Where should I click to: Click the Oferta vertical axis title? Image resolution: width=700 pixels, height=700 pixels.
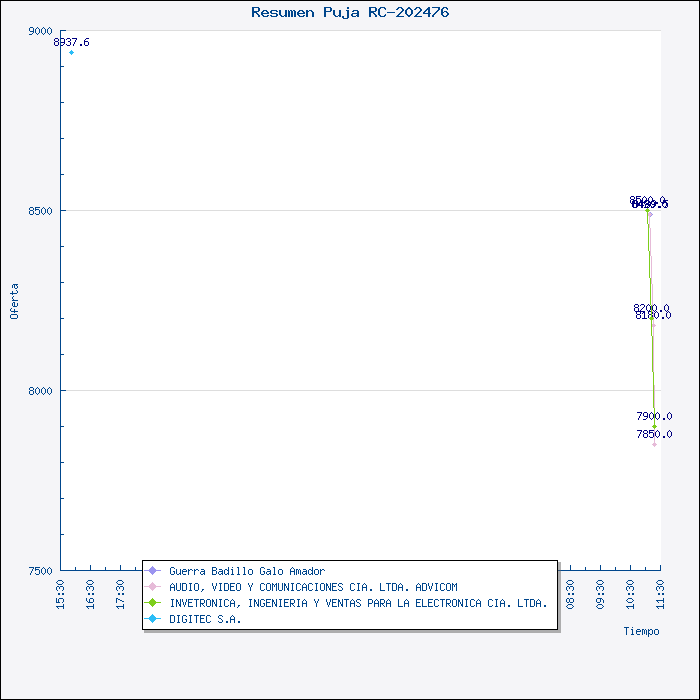coord(14,300)
